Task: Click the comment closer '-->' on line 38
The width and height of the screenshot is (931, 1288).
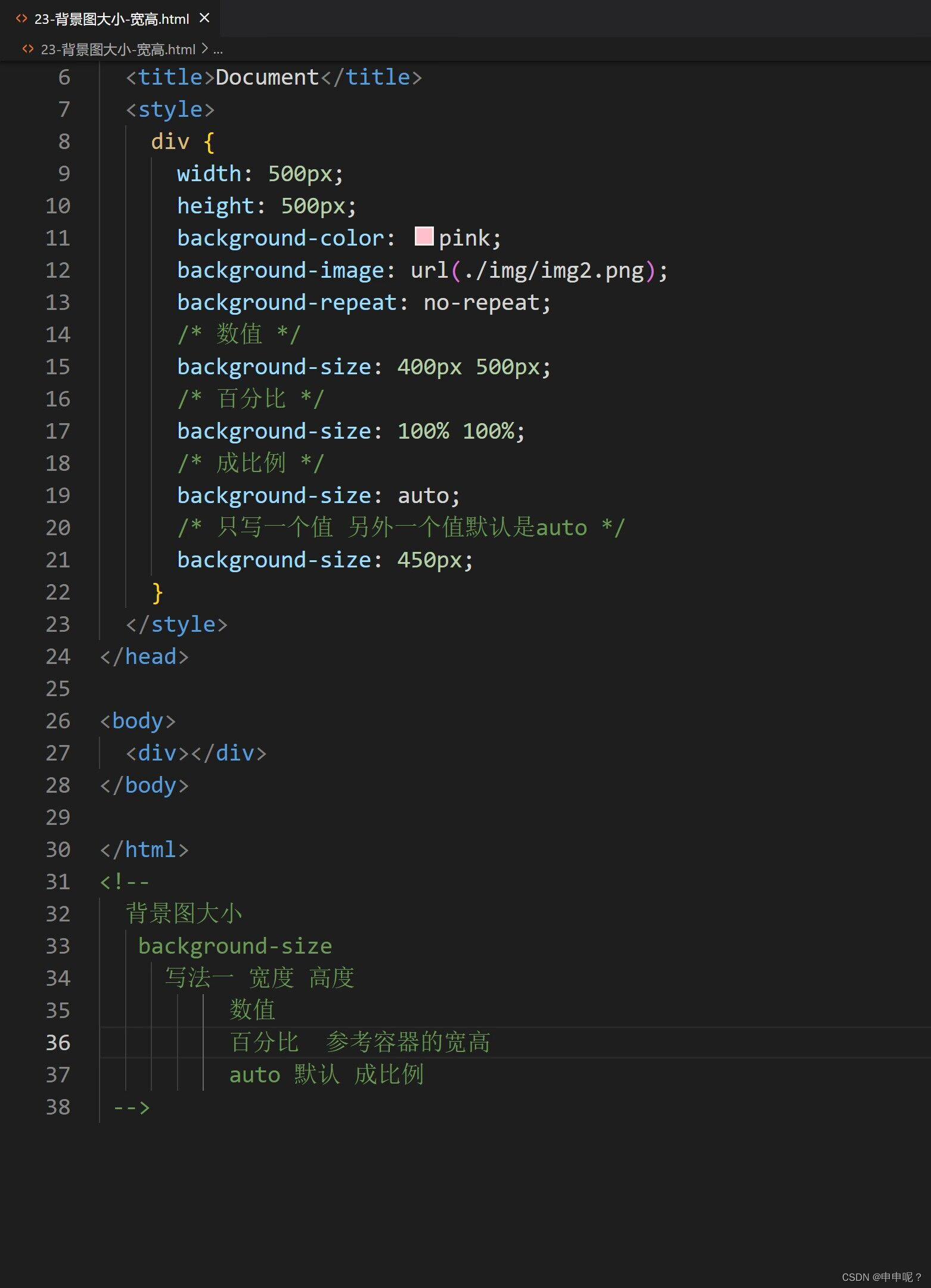Action: point(131,1107)
